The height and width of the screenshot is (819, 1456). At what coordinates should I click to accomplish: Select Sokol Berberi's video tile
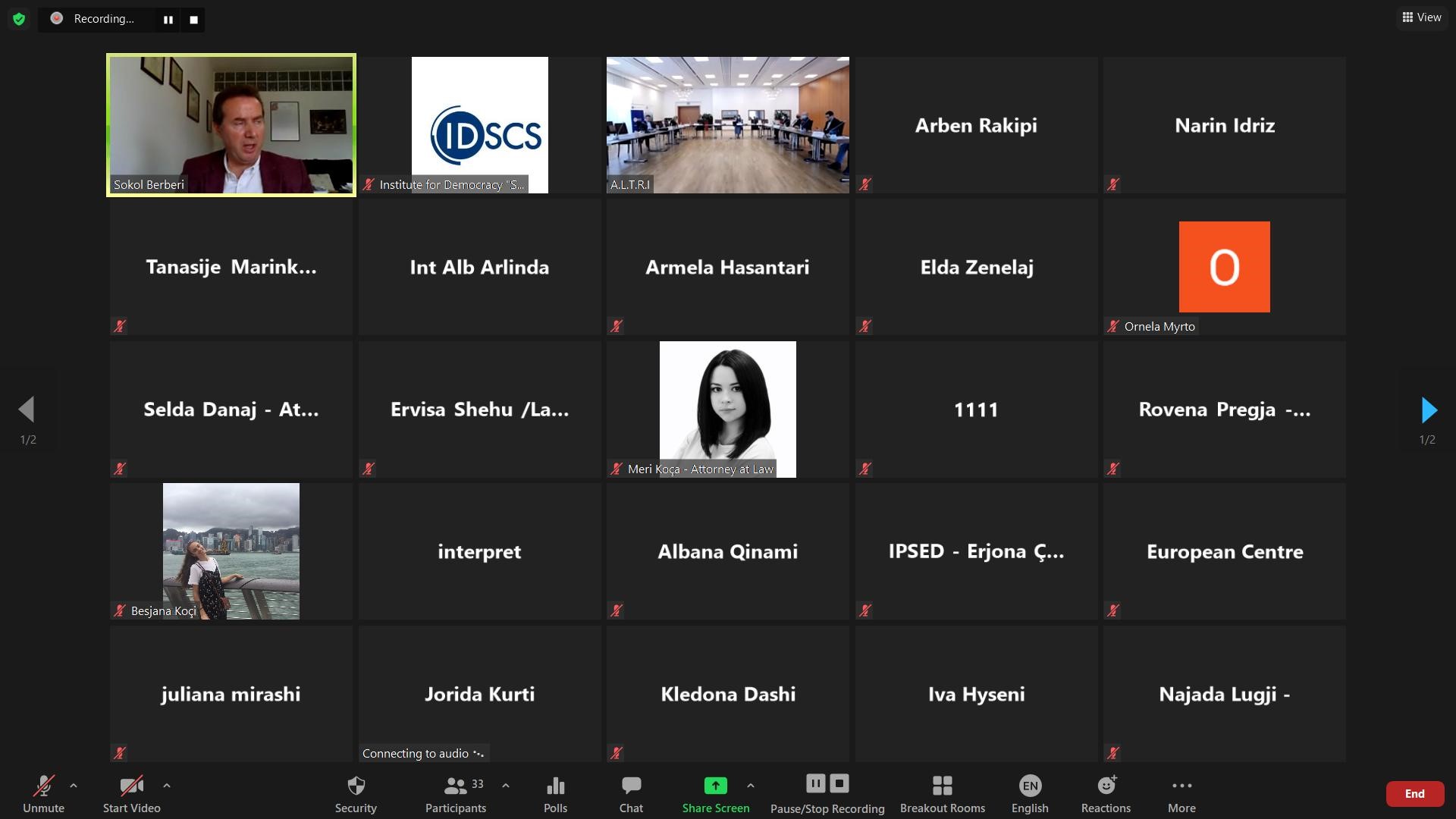click(x=231, y=125)
